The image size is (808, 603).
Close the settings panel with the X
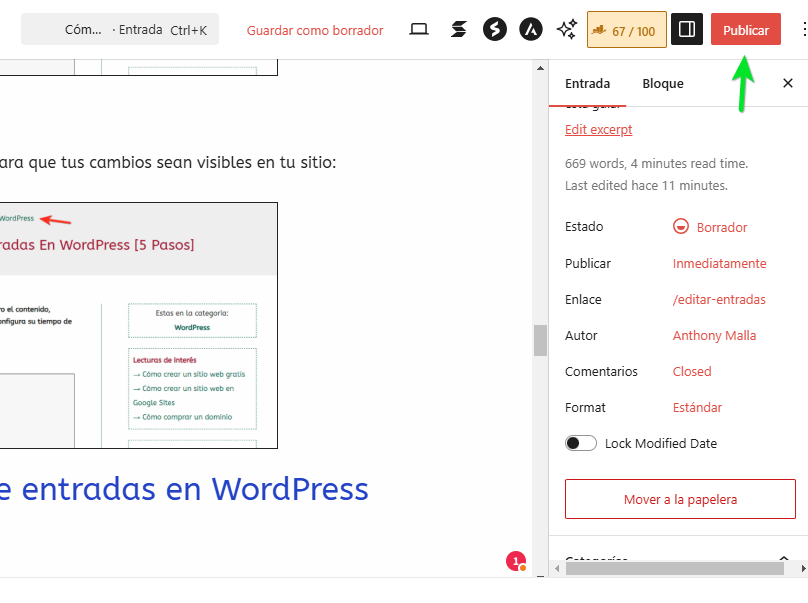[788, 83]
